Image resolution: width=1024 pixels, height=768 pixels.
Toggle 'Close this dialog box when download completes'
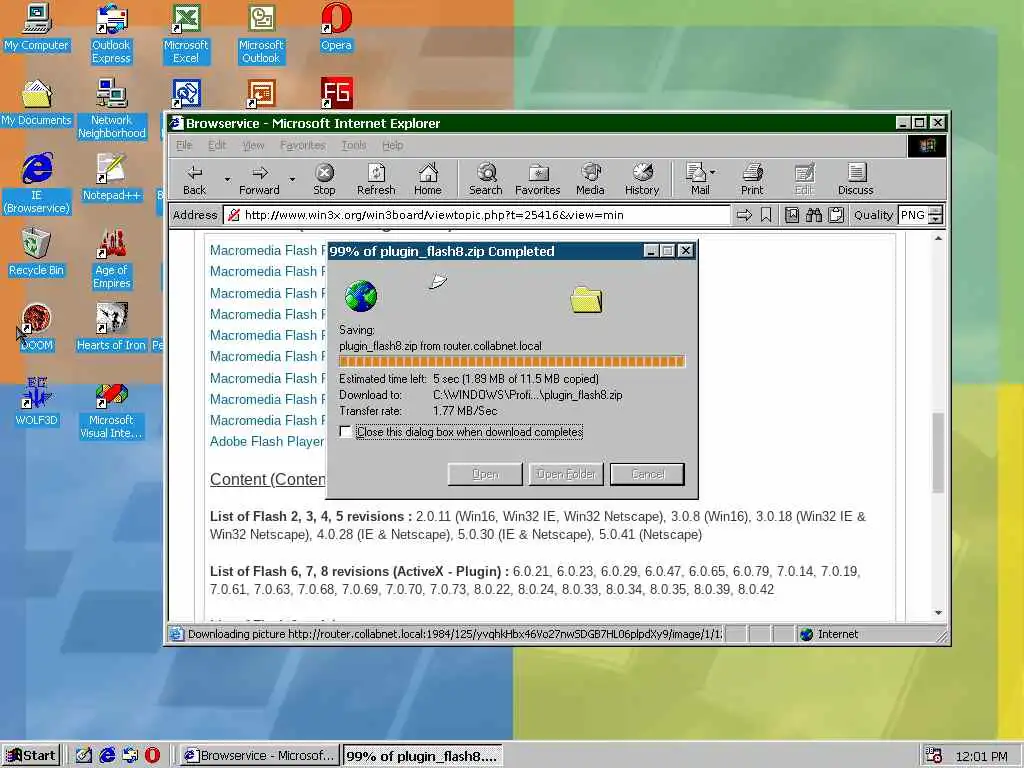(x=345, y=432)
